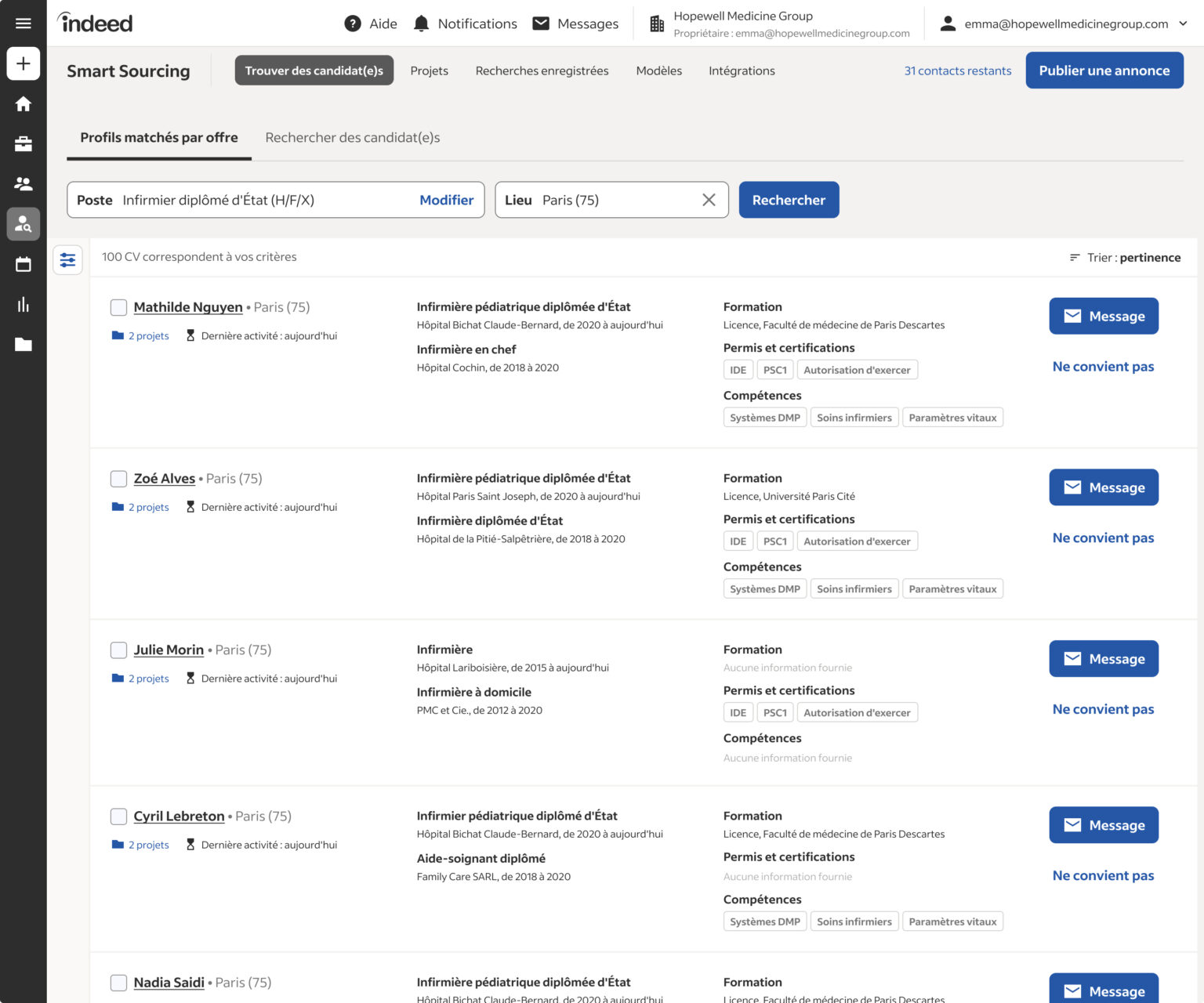The image size is (1204, 1003).
Task: Open the filters icon above the results list
Action: (x=67, y=259)
